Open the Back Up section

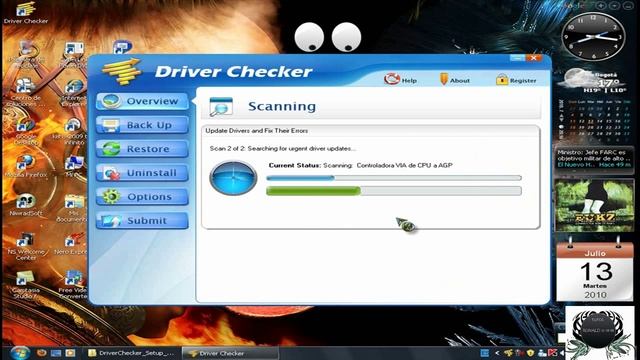click(x=142, y=125)
